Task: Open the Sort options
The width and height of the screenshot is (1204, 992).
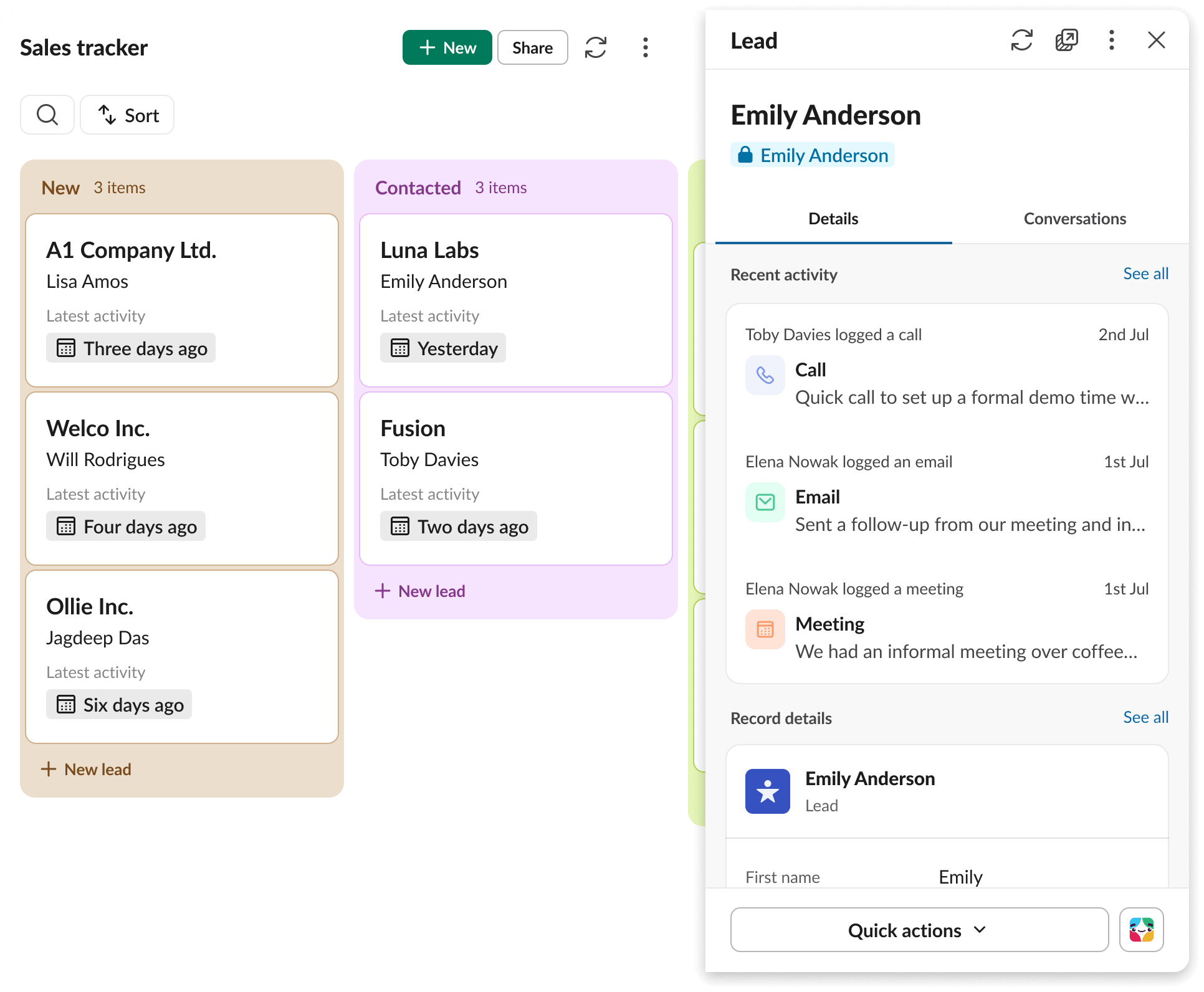Action: tap(127, 115)
